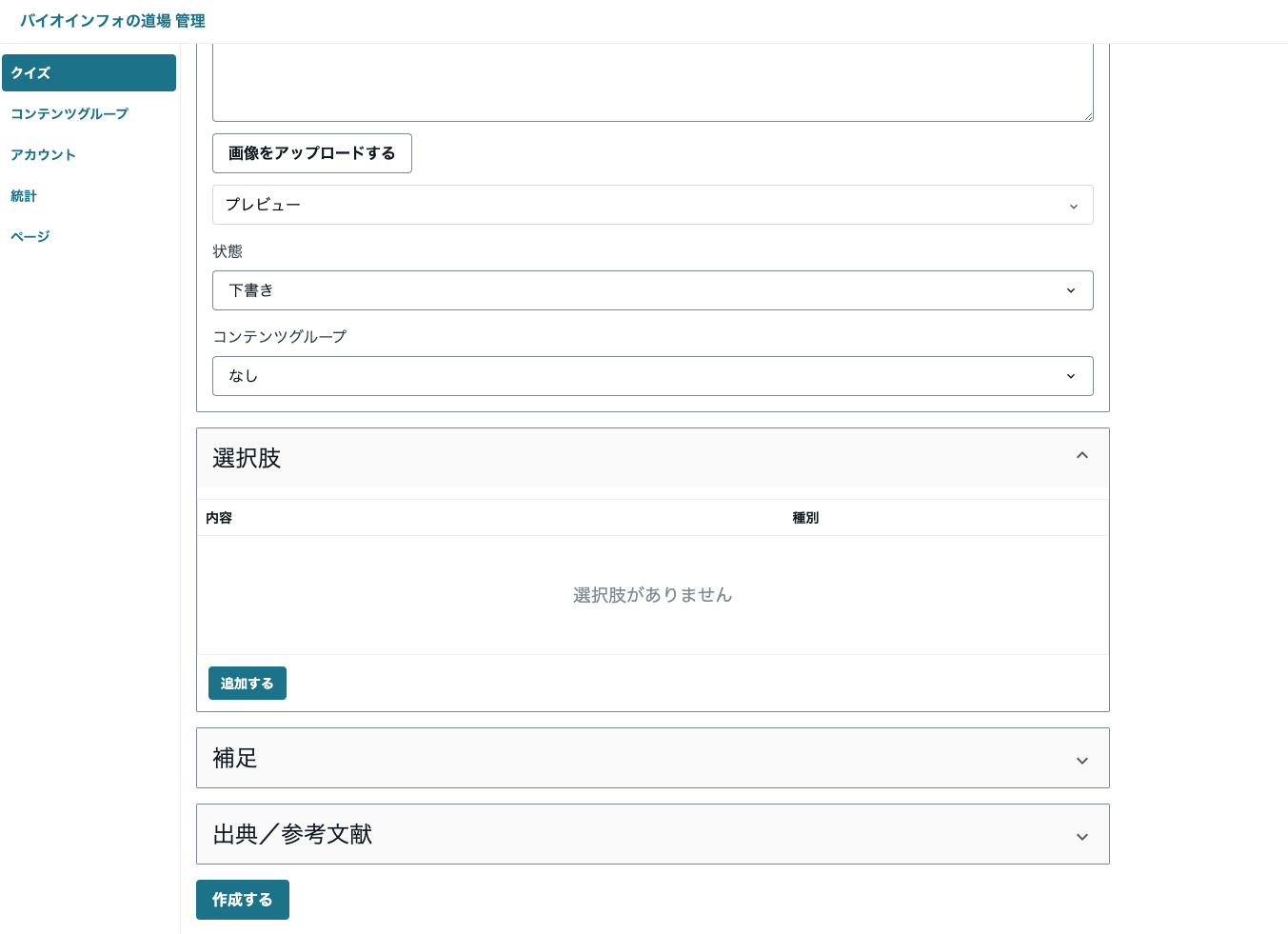Select 統計 in the sidebar
Image resolution: width=1288 pixels, height=934 pixels.
pos(24,196)
